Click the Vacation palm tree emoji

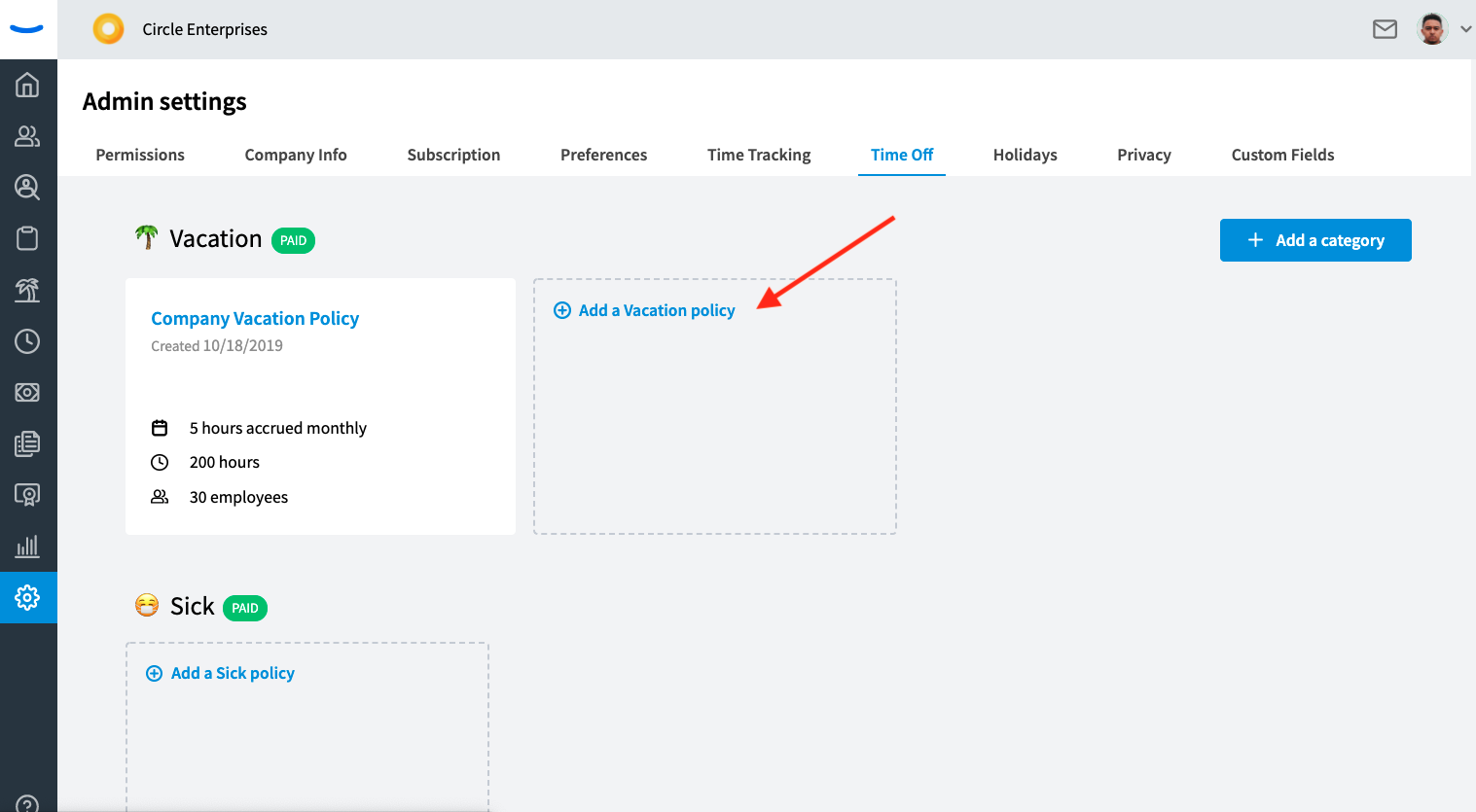(146, 237)
